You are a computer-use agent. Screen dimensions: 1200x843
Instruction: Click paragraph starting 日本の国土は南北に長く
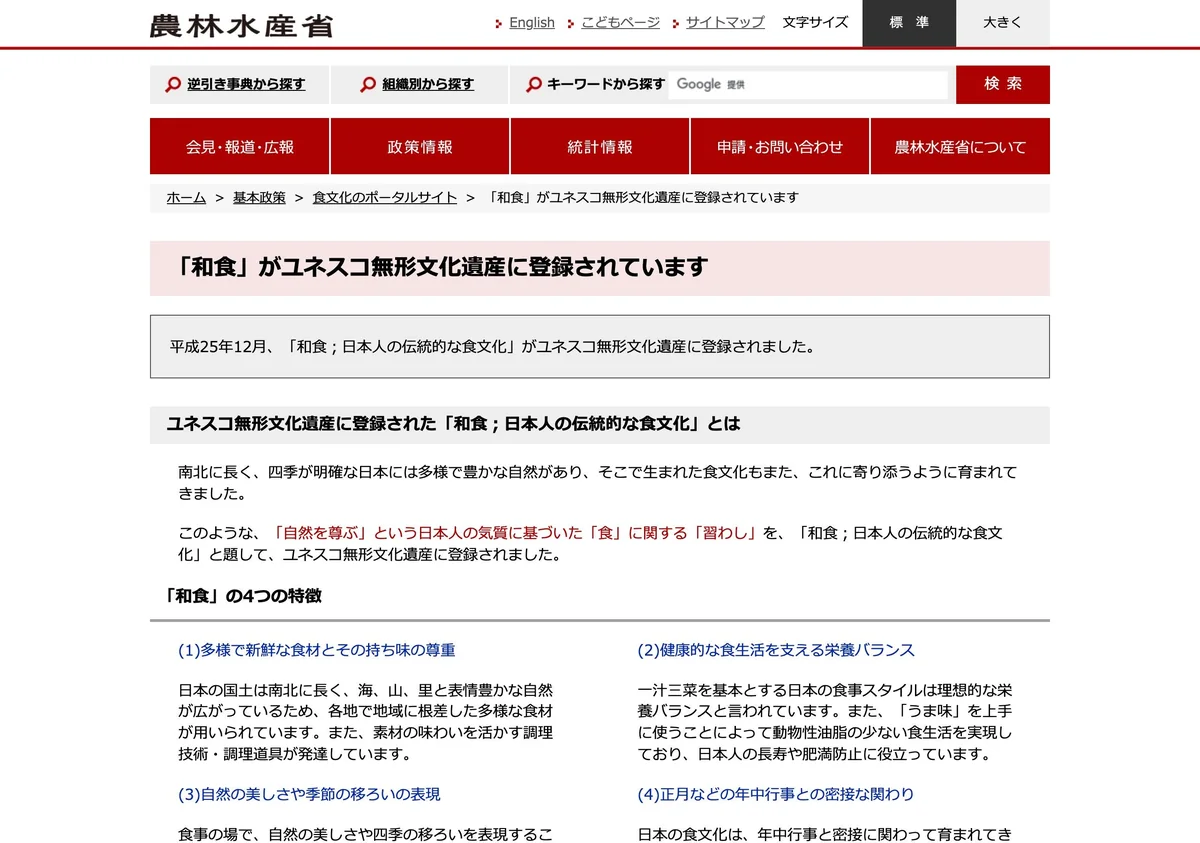tap(366, 722)
